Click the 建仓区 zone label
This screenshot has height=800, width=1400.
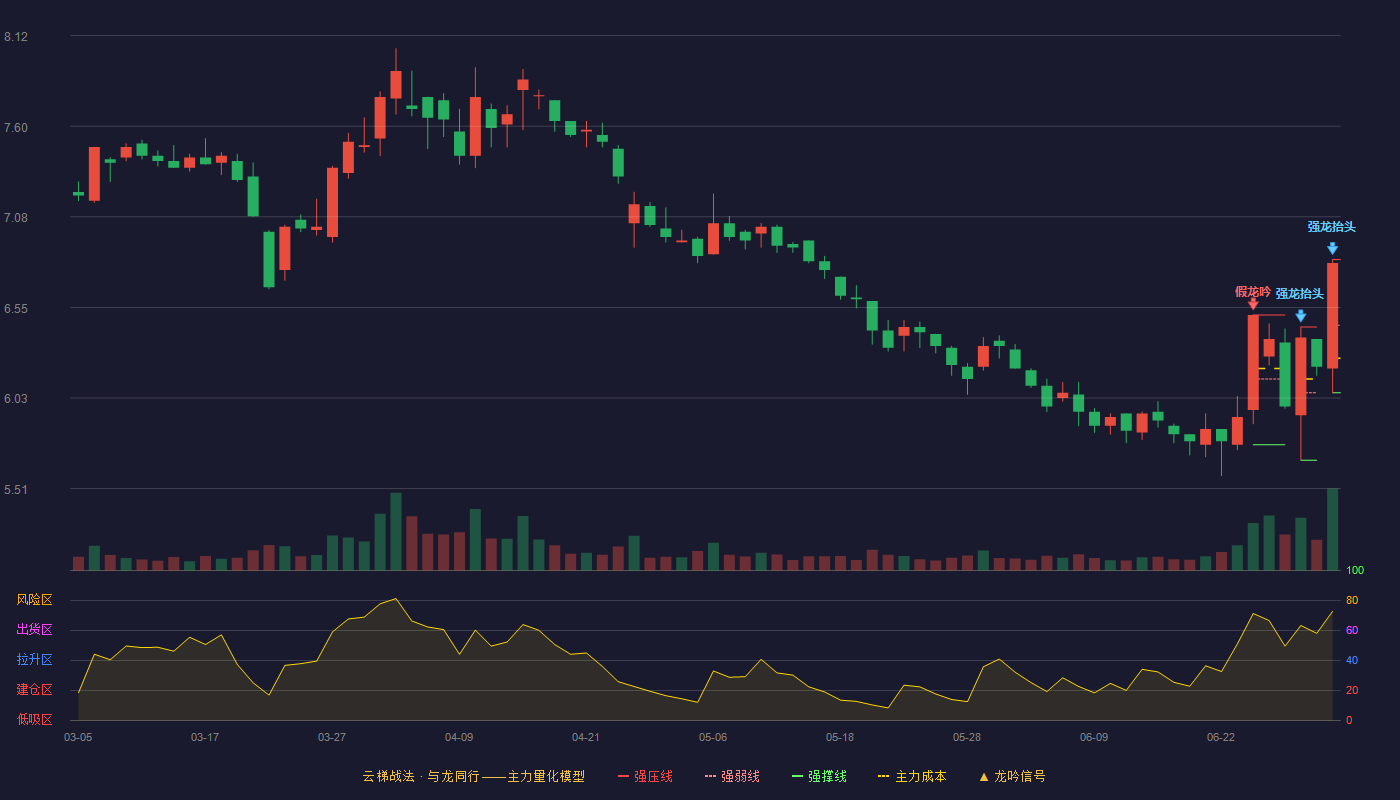point(34,690)
